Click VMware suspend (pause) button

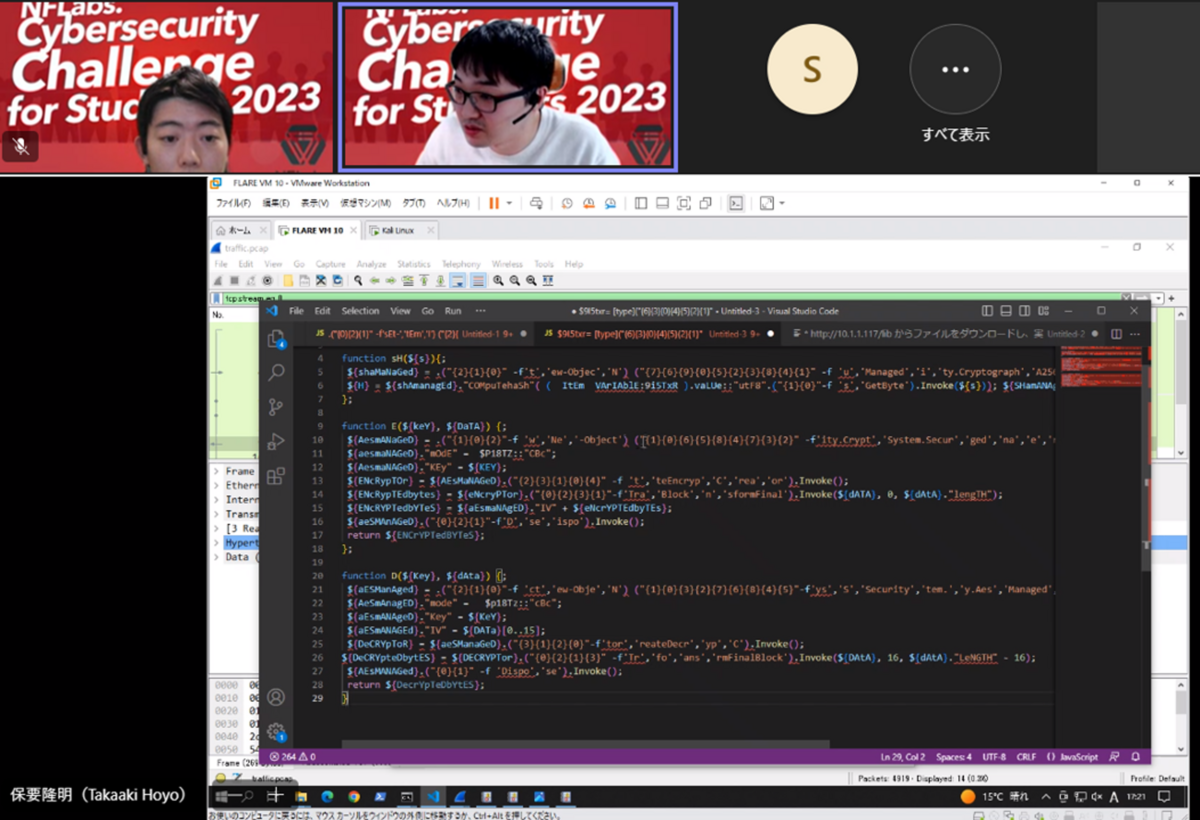pos(494,203)
